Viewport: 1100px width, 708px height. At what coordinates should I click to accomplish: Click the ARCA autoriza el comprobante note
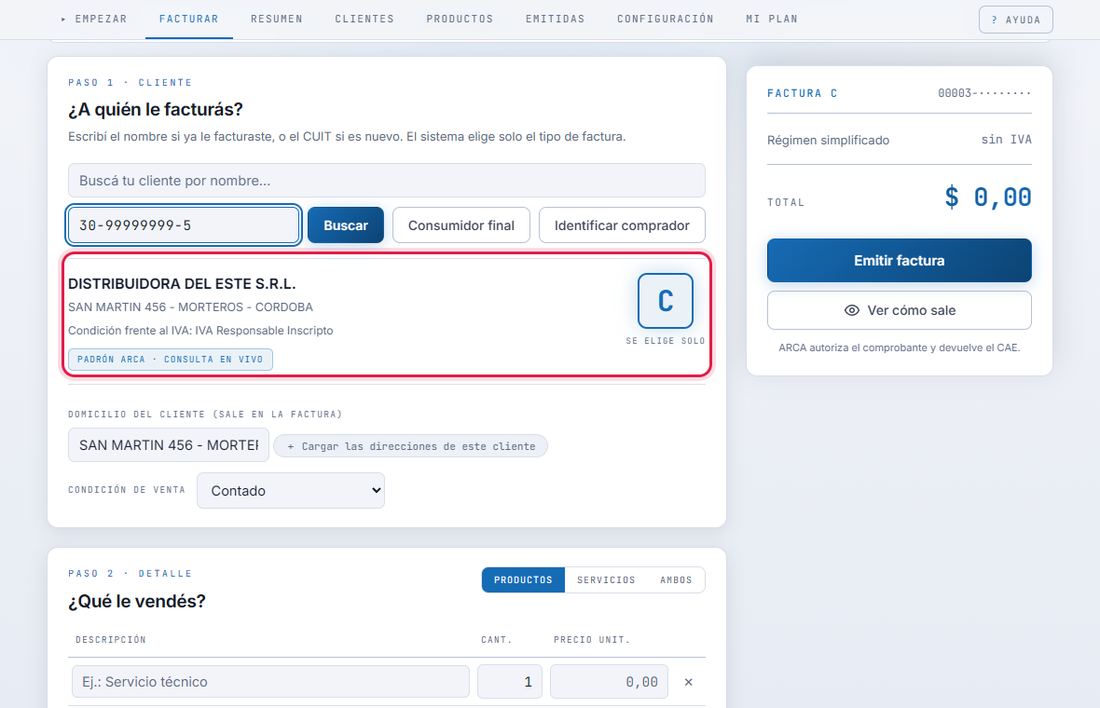(x=899, y=347)
